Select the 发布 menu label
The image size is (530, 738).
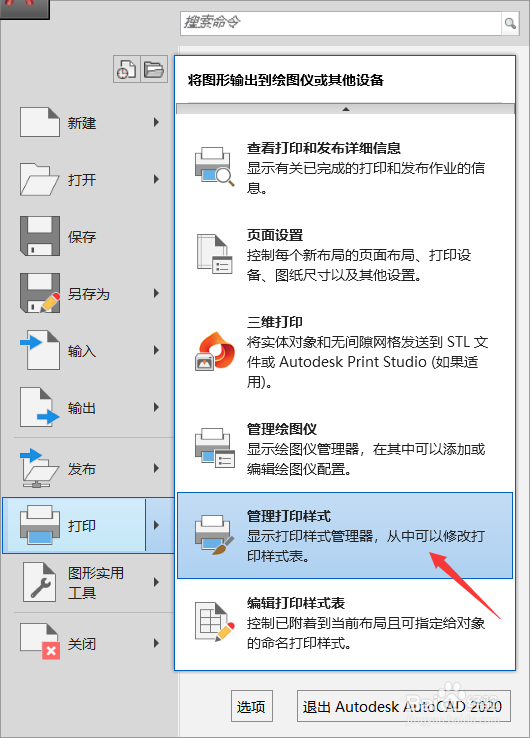click(x=82, y=469)
